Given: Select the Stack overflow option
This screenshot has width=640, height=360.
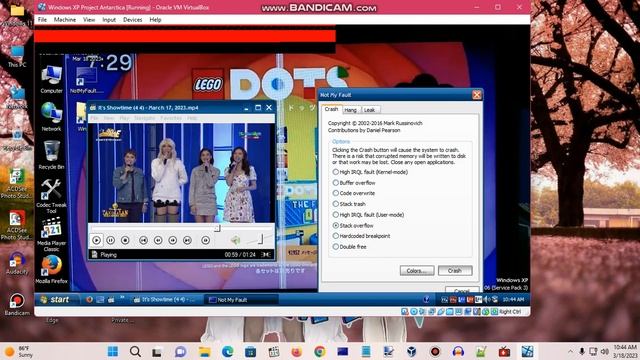Looking at the screenshot, I should coord(336,225).
